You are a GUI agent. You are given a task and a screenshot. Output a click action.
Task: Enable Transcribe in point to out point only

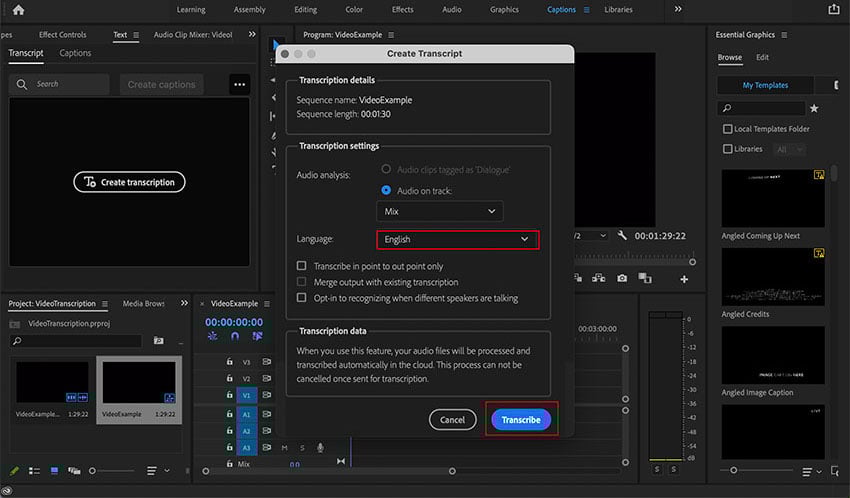(302, 266)
